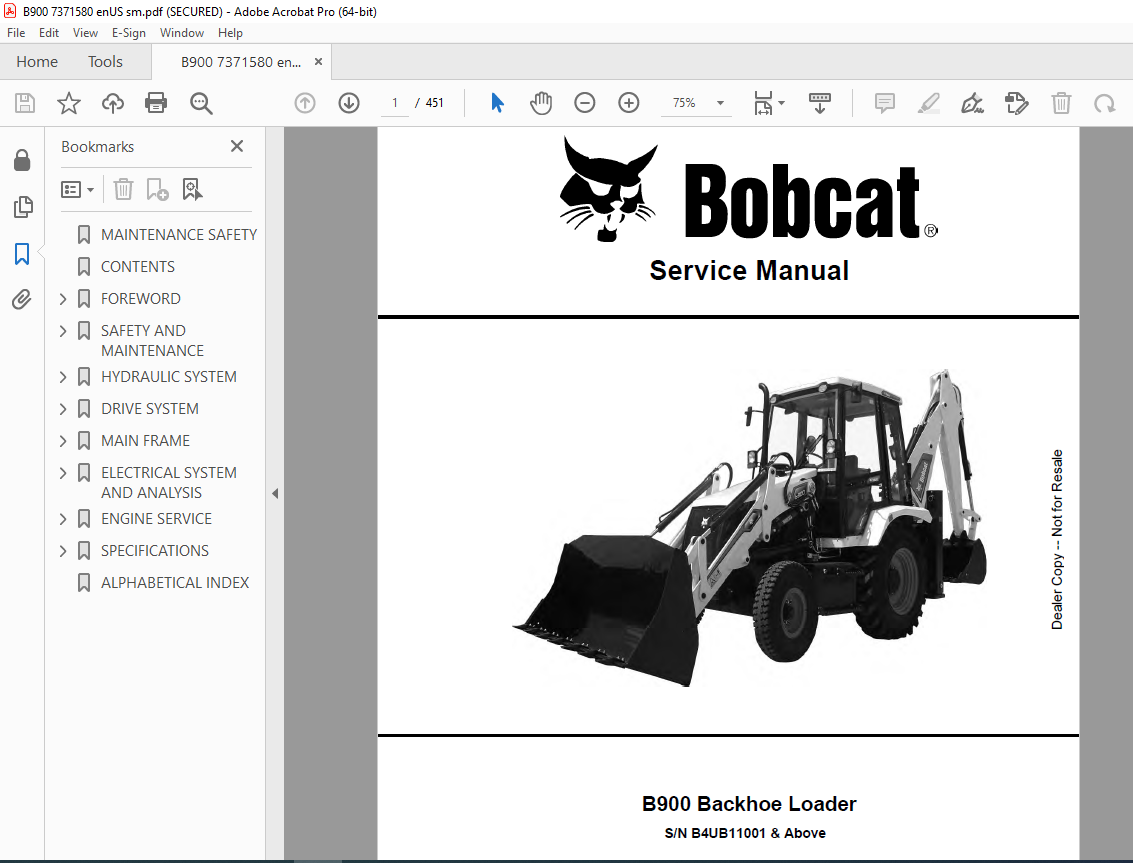Expand the ENGINE SERVICE bookmark
Image resolution: width=1133 pixels, height=863 pixels.
pyautogui.click(x=63, y=519)
